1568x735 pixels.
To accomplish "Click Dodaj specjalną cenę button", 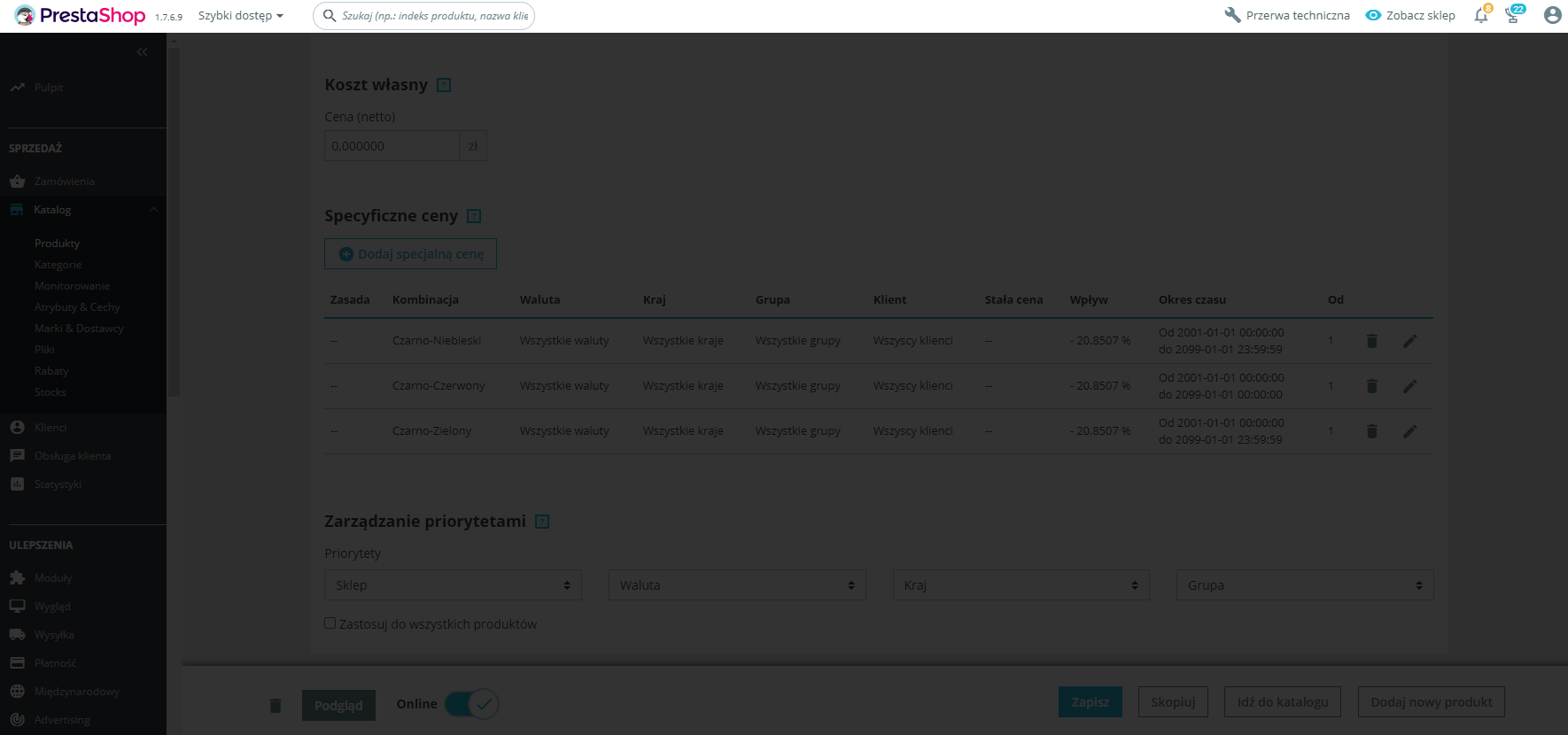I will point(410,254).
